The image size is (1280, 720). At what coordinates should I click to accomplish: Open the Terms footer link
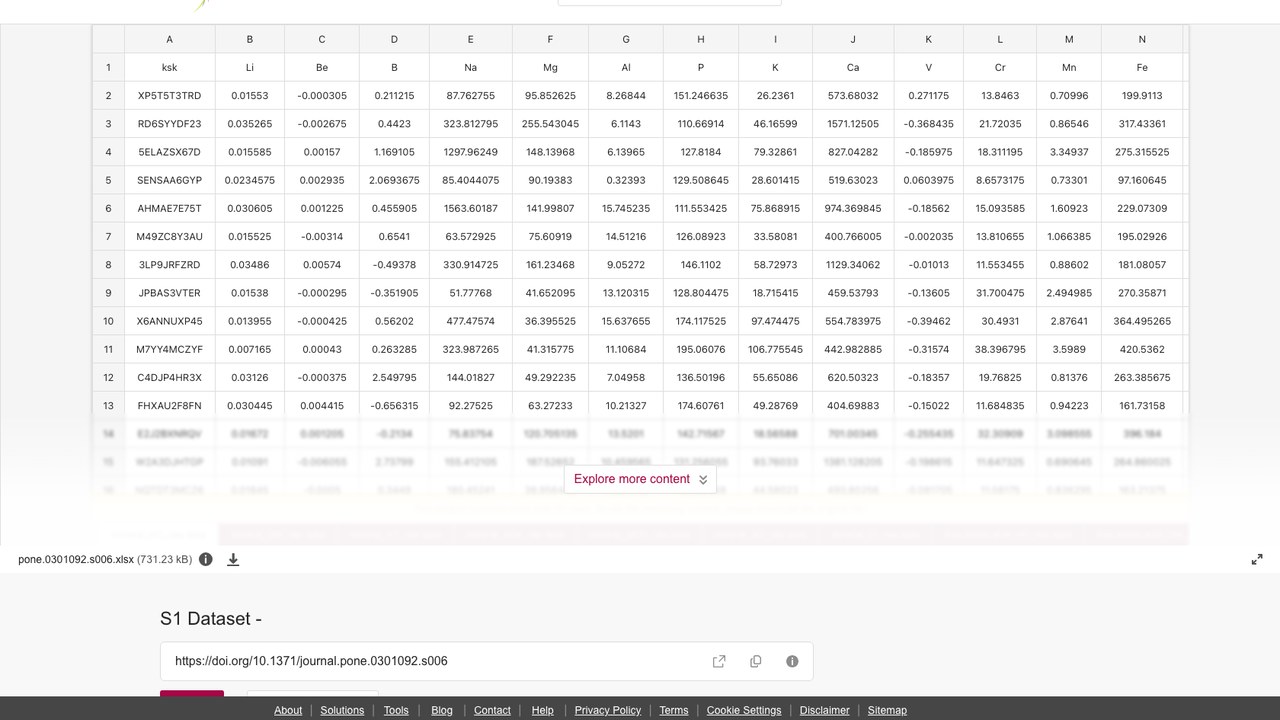click(x=674, y=710)
